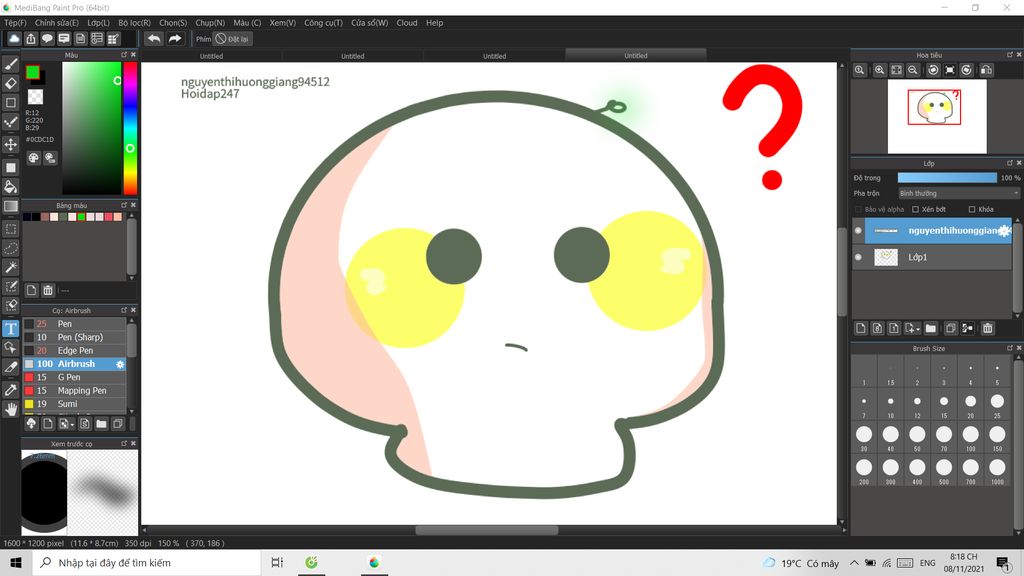The width and height of the screenshot is (1024, 576).
Task: Click the rainbow hue slider strip
Action: pyautogui.click(x=130, y=128)
